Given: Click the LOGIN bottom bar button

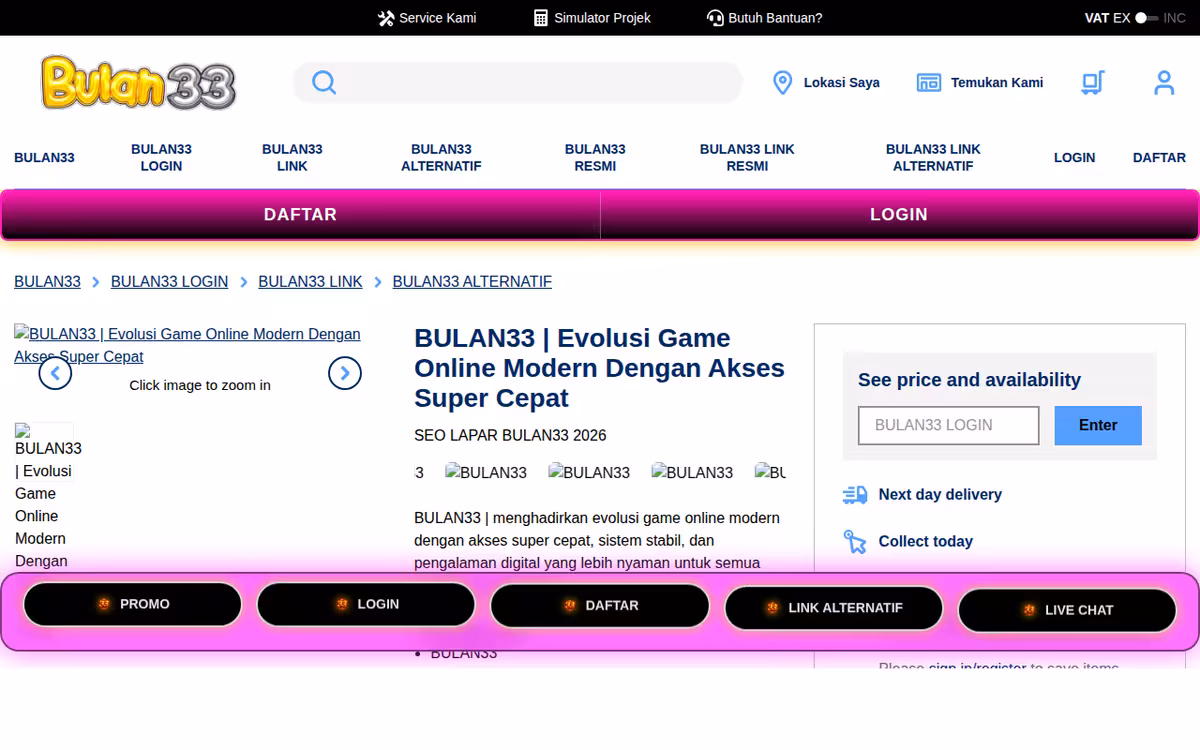Looking at the screenshot, I should pos(366,604).
